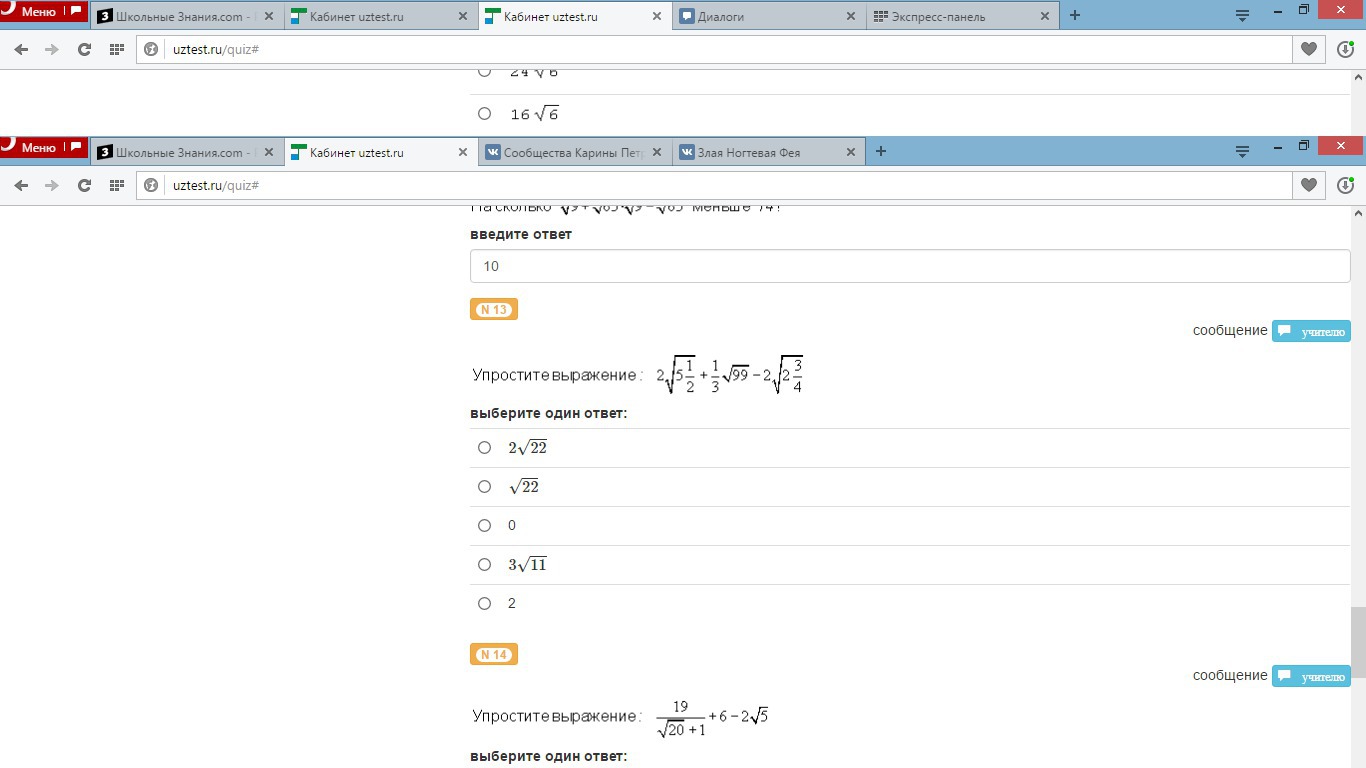Add new tab next to Экспресс-панель tab

pos(1075,16)
